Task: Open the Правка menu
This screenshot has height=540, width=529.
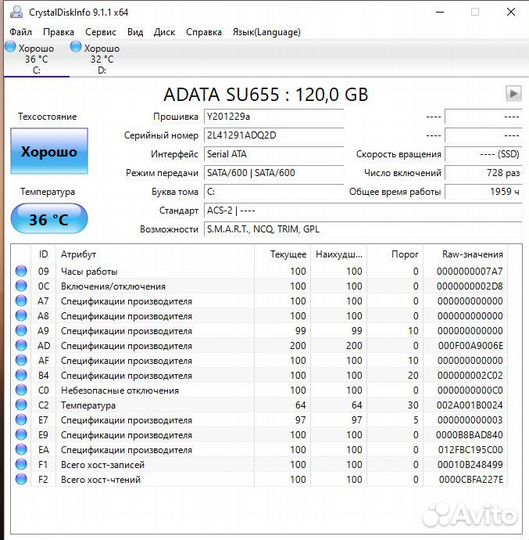Action: (x=59, y=32)
